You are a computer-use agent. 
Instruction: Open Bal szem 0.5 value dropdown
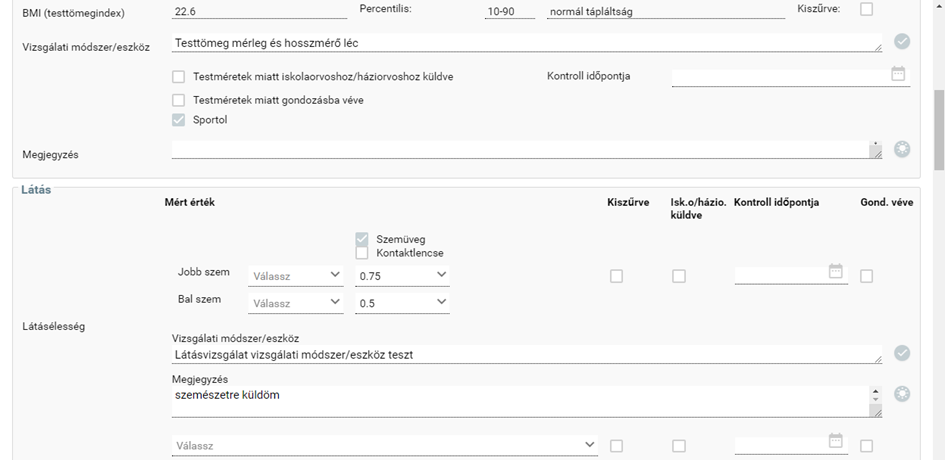[x=403, y=303]
